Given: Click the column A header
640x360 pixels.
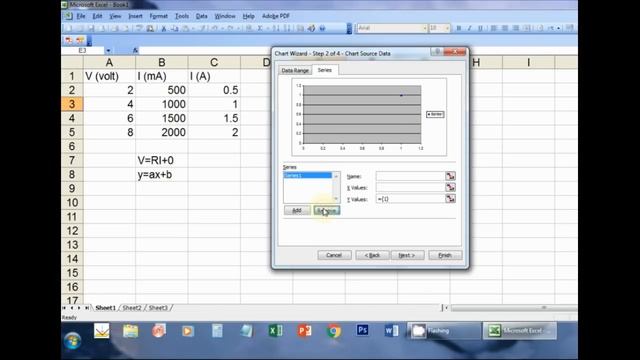Looking at the screenshot, I should pyautogui.click(x=109, y=62).
